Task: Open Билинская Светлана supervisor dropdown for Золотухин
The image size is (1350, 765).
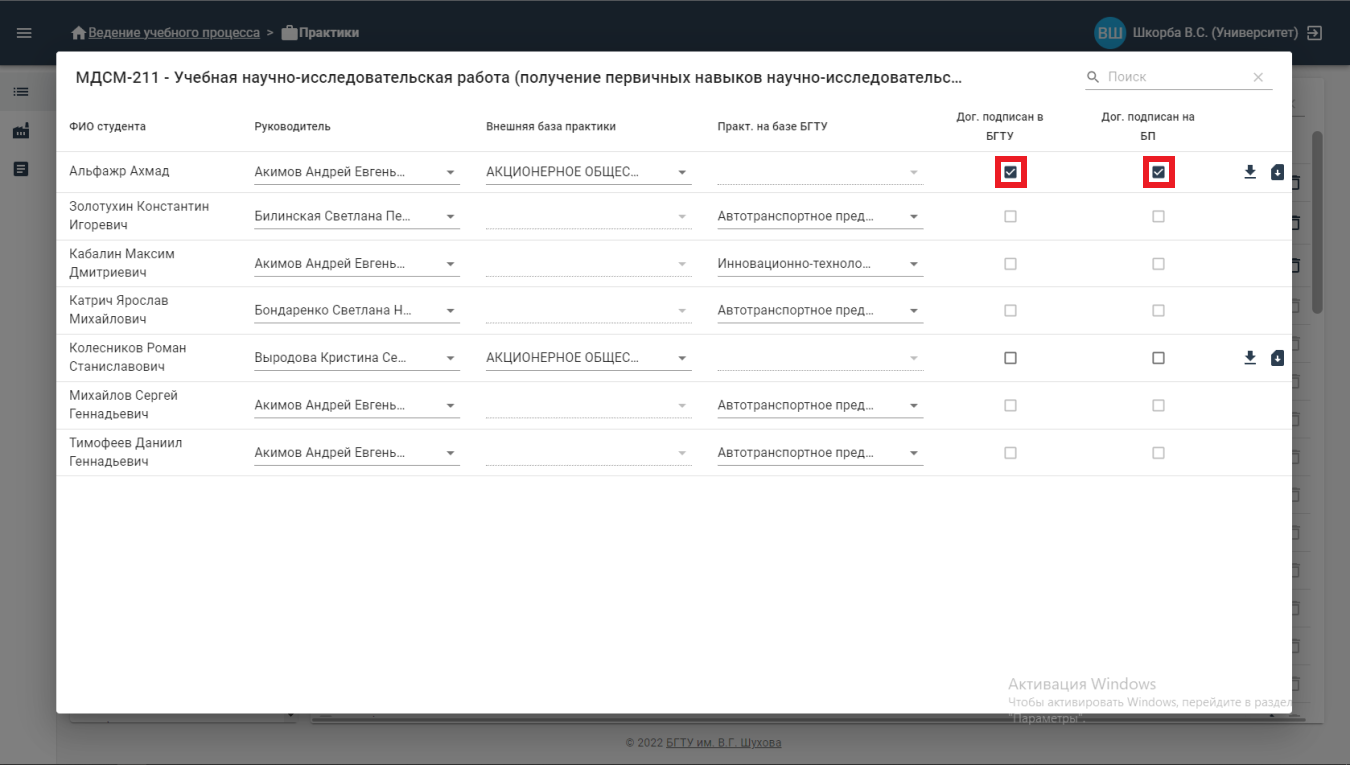Action: pos(357,216)
